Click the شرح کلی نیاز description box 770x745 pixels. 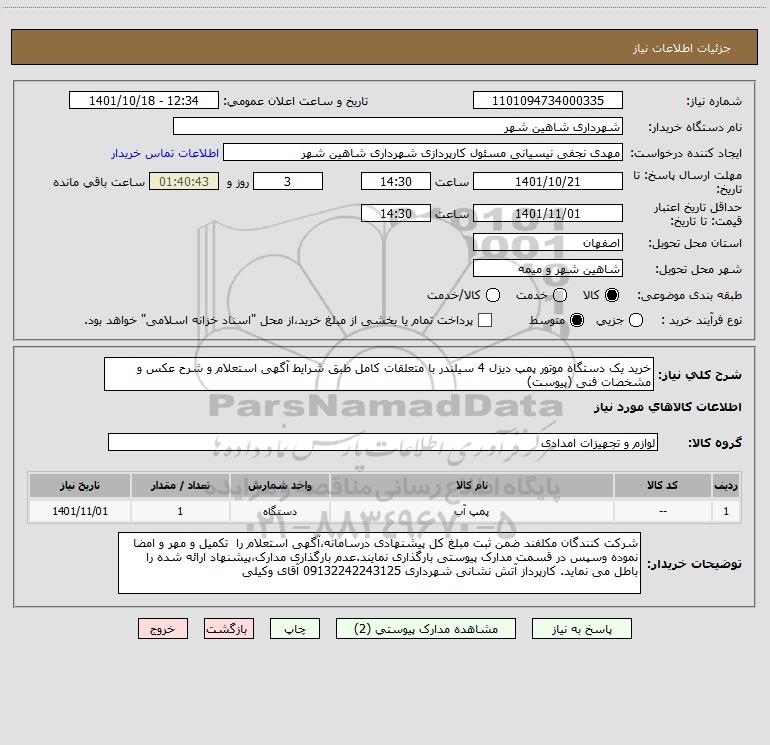(x=379, y=374)
